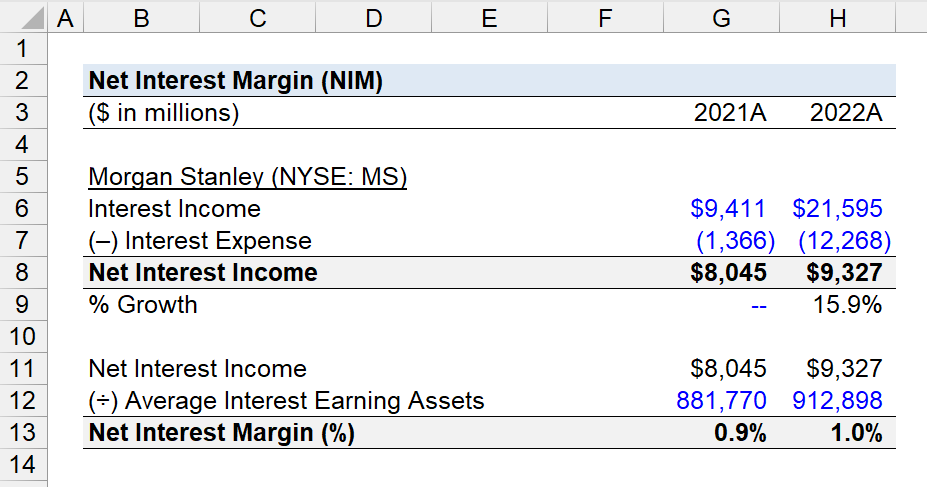Click bold 'Net Interest Income' label in row 8
Image resolution: width=927 pixels, height=487 pixels.
click(x=203, y=272)
